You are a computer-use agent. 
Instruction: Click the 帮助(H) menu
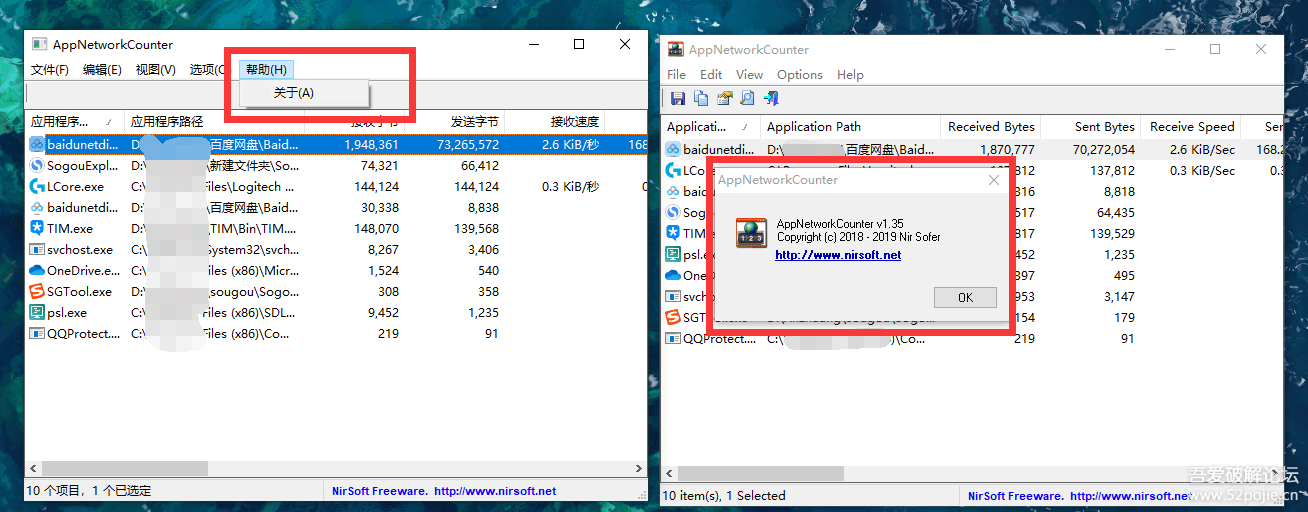coord(267,69)
